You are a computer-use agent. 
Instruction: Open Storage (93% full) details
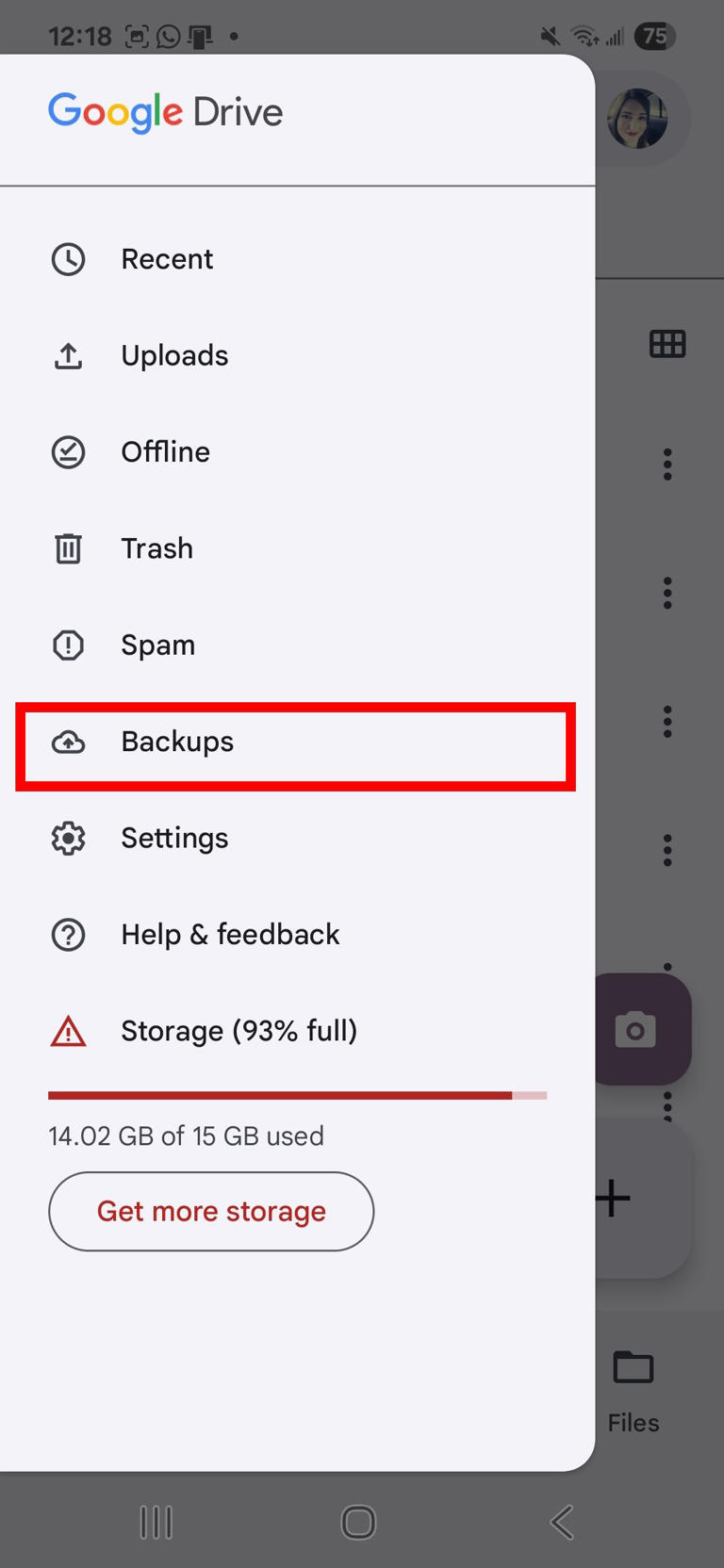[x=239, y=1031]
